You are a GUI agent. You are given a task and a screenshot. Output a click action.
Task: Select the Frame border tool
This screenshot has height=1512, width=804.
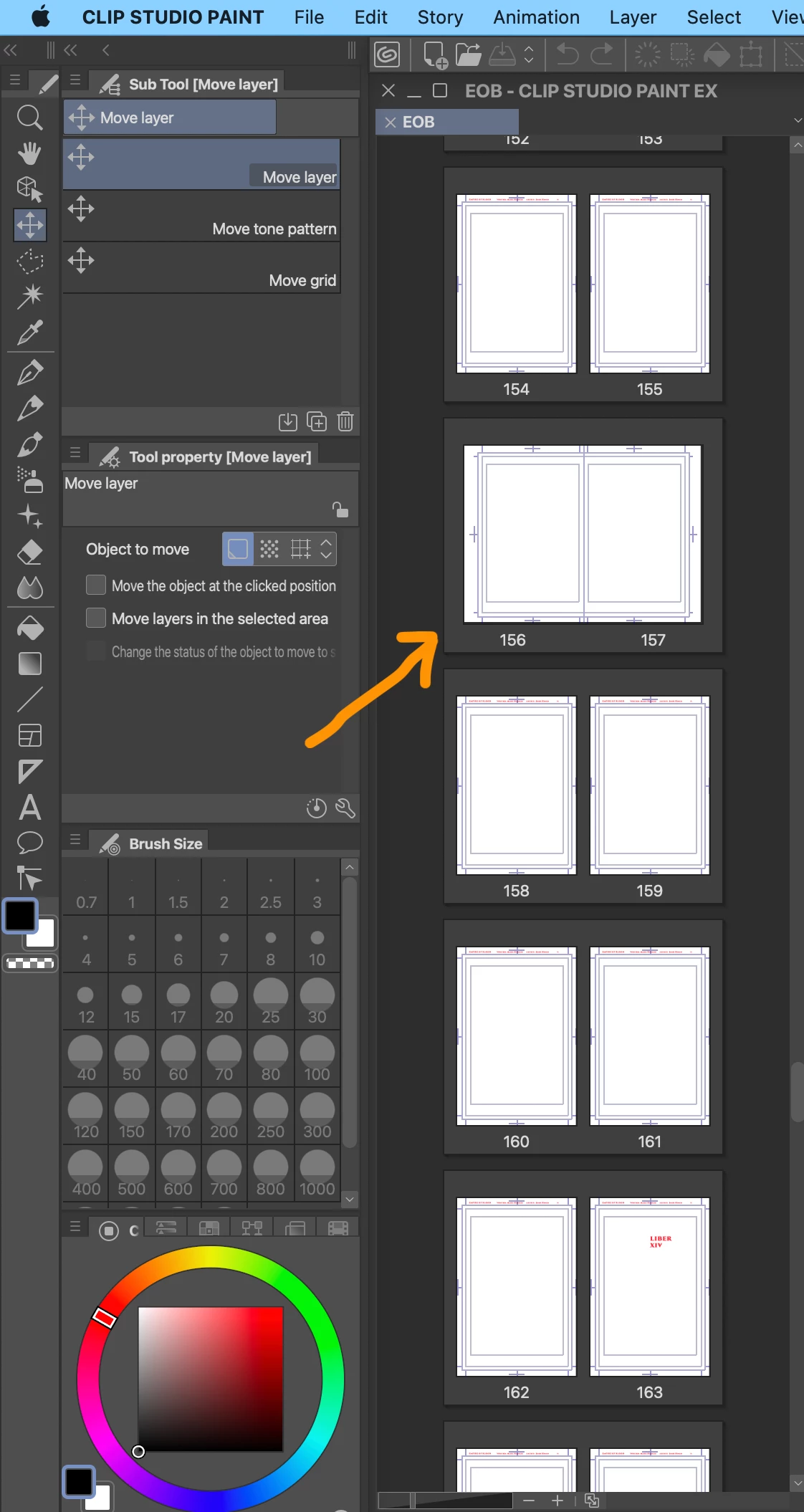tap(29, 735)
